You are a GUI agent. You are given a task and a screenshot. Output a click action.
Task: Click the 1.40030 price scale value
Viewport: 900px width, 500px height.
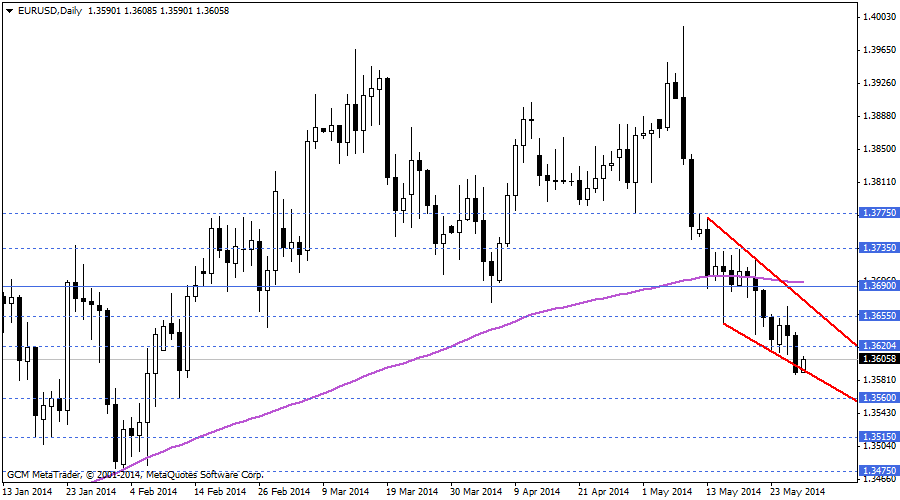click(879, 17)
